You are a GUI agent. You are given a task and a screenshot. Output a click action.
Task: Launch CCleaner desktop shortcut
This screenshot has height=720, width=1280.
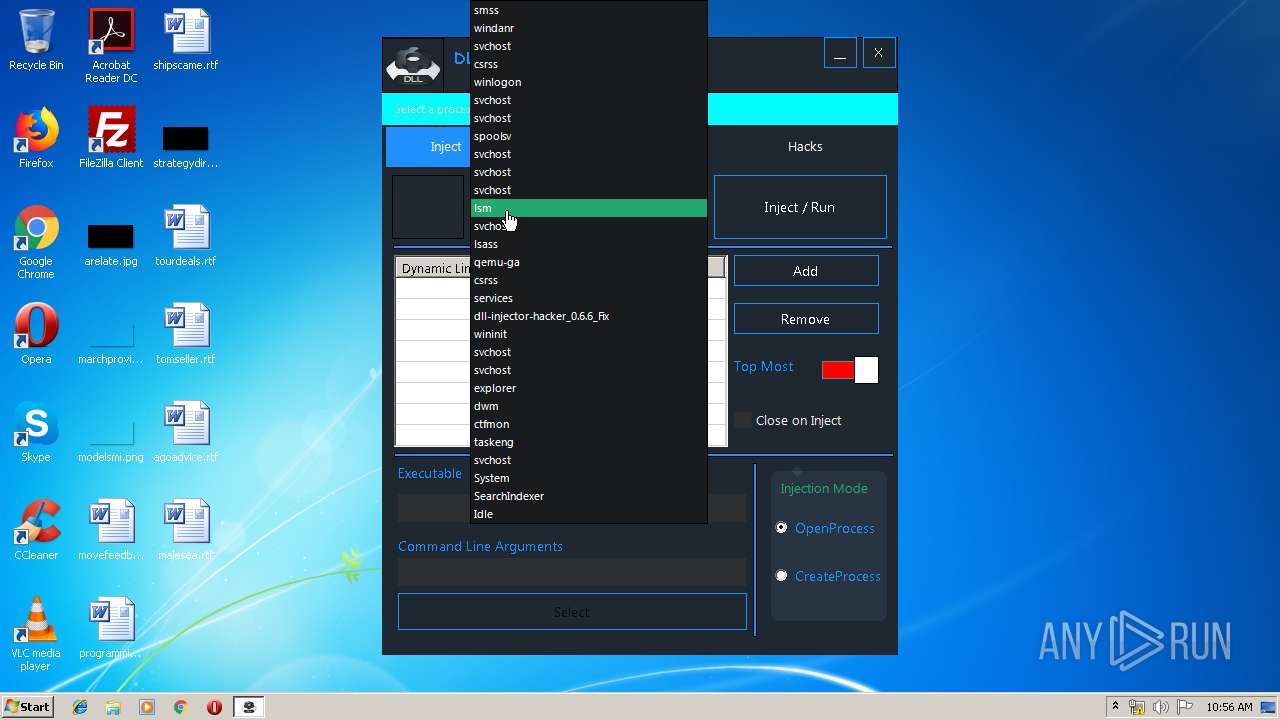[36, 530]
